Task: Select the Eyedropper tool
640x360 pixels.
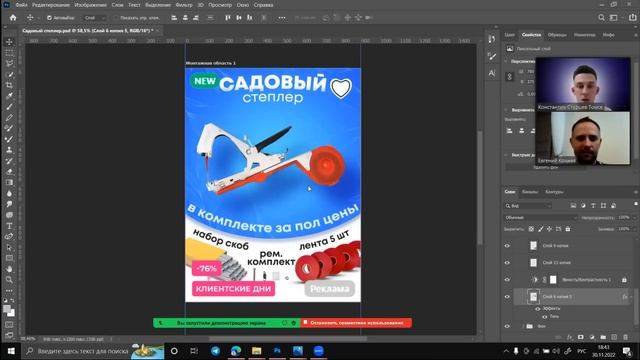Action: tap(9, 96)
